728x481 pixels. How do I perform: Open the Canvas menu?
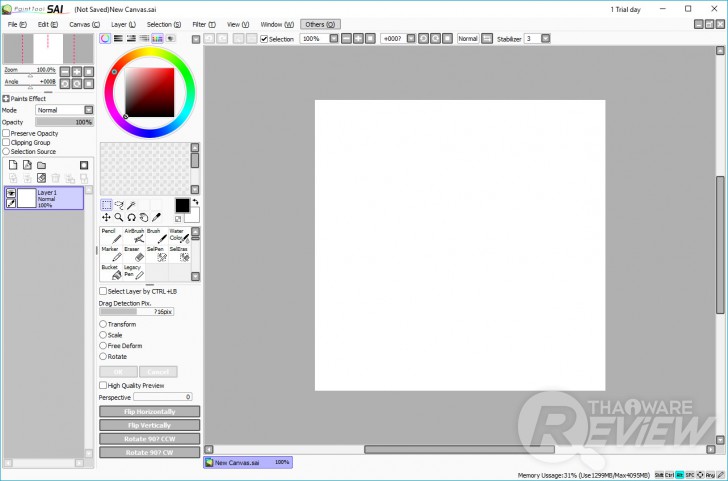[x=84, y=24]
